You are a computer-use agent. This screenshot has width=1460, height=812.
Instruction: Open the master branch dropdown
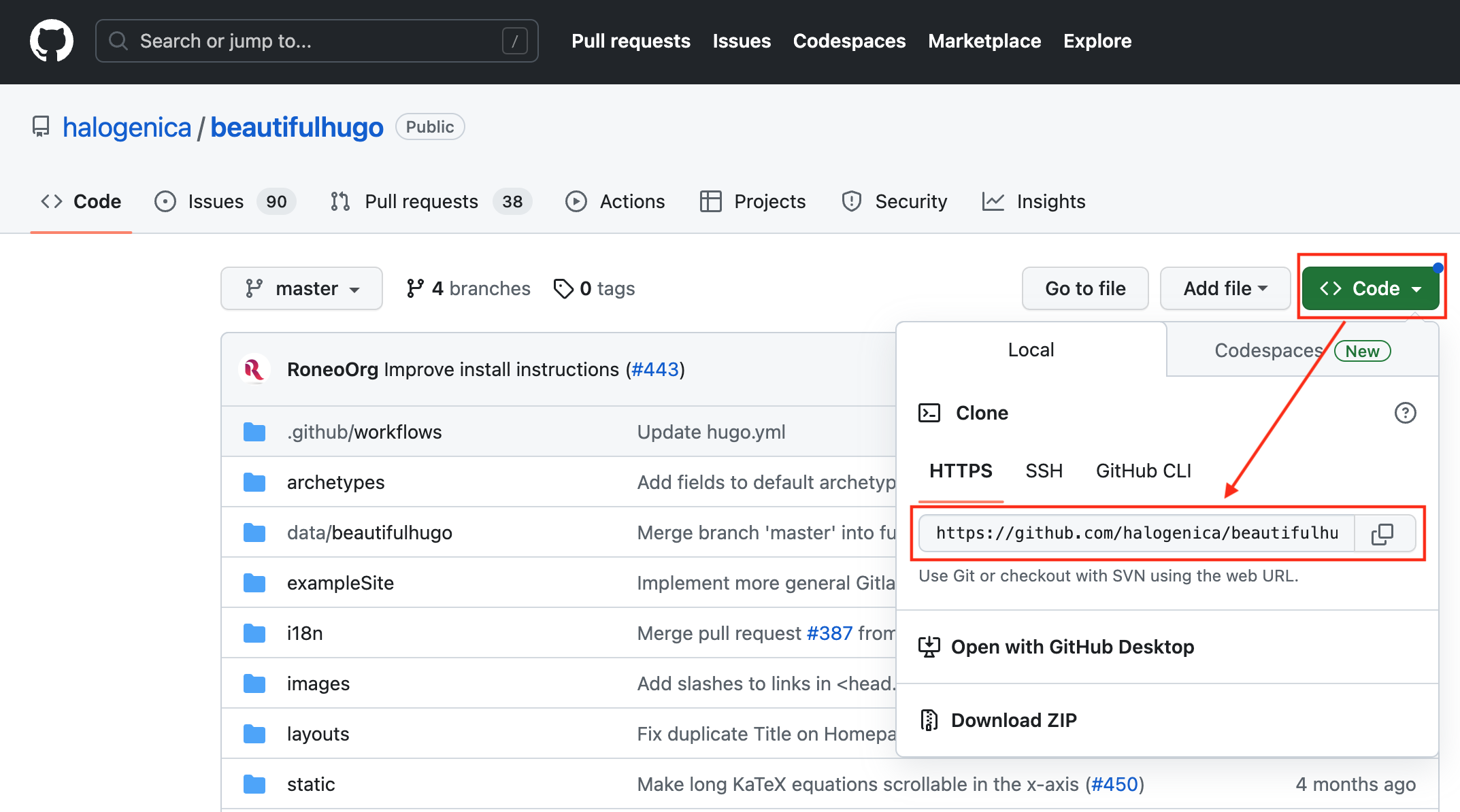tap(301, 288)
